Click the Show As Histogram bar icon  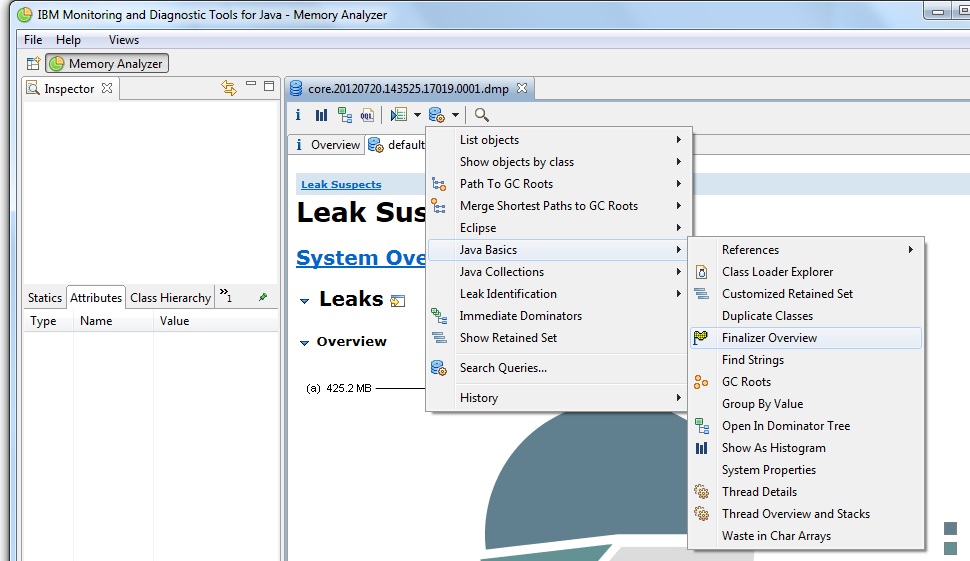[x=701, y=448]
